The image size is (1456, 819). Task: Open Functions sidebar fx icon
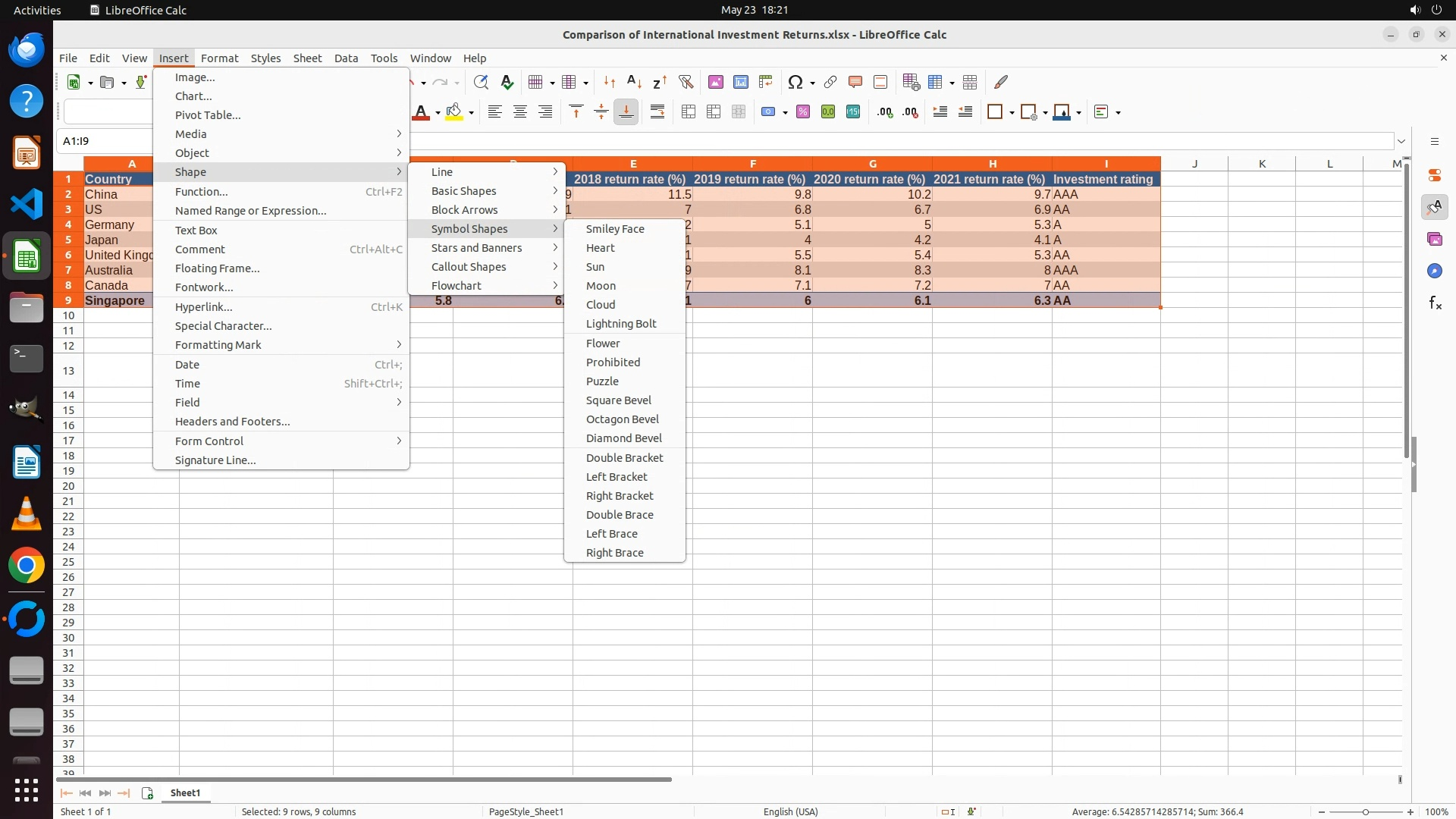(1435, 303)
